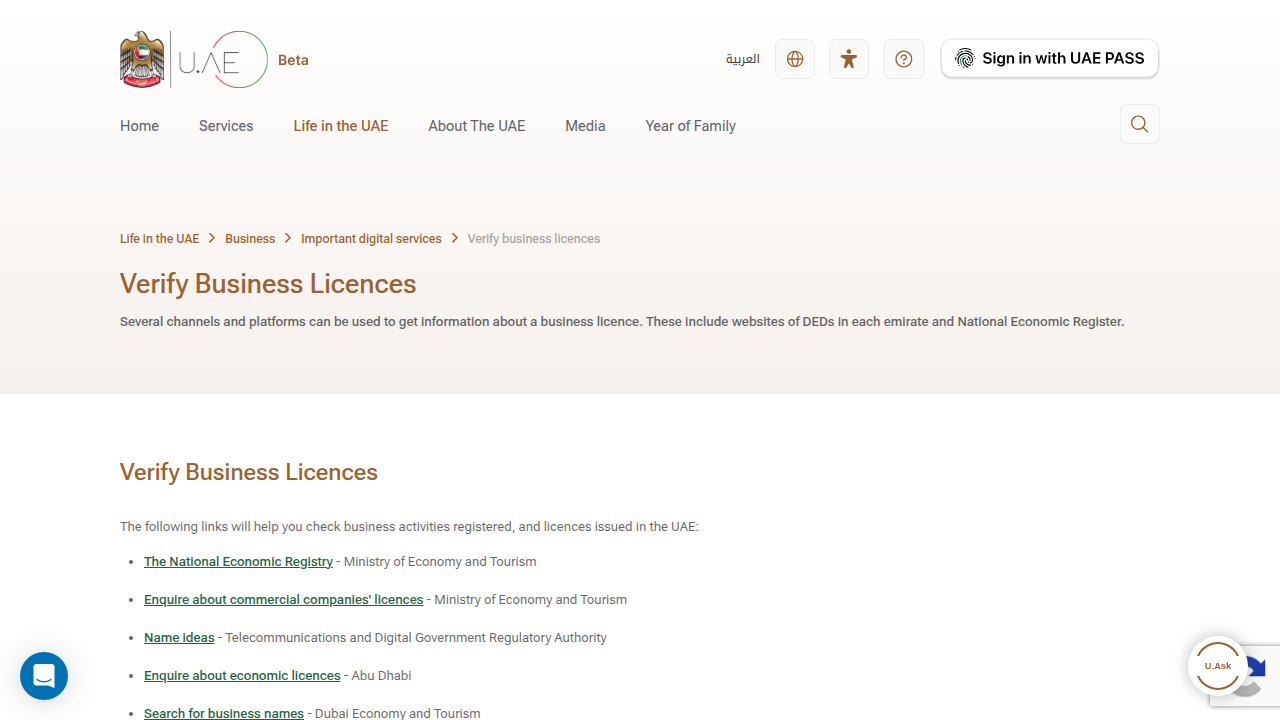This screenshot has width=1280, height=720.
Task: Sign in with UAE PASS
Action: [1050, 59]
